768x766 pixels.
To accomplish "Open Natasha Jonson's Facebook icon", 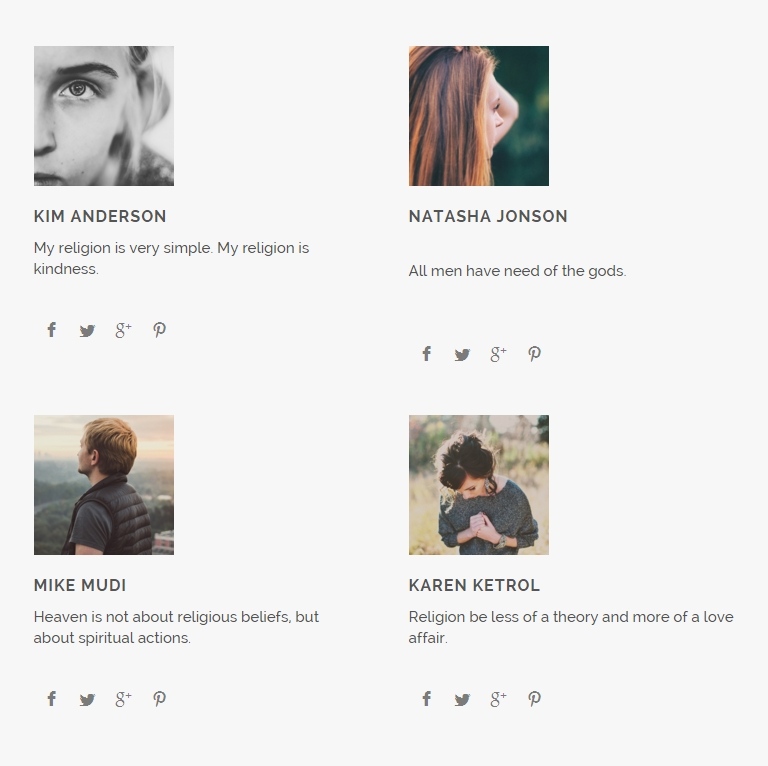I will pos(427,354).
